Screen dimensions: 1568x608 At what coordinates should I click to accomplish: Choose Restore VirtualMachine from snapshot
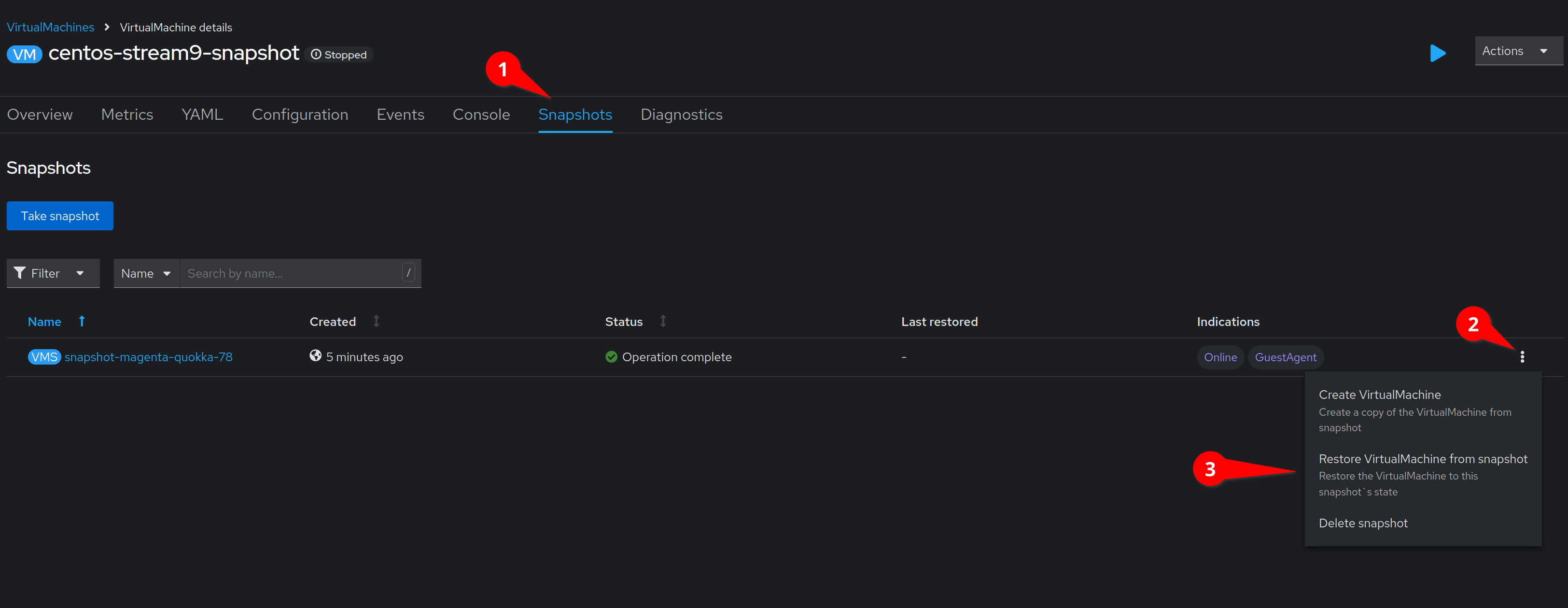[x=1423, y=459]
